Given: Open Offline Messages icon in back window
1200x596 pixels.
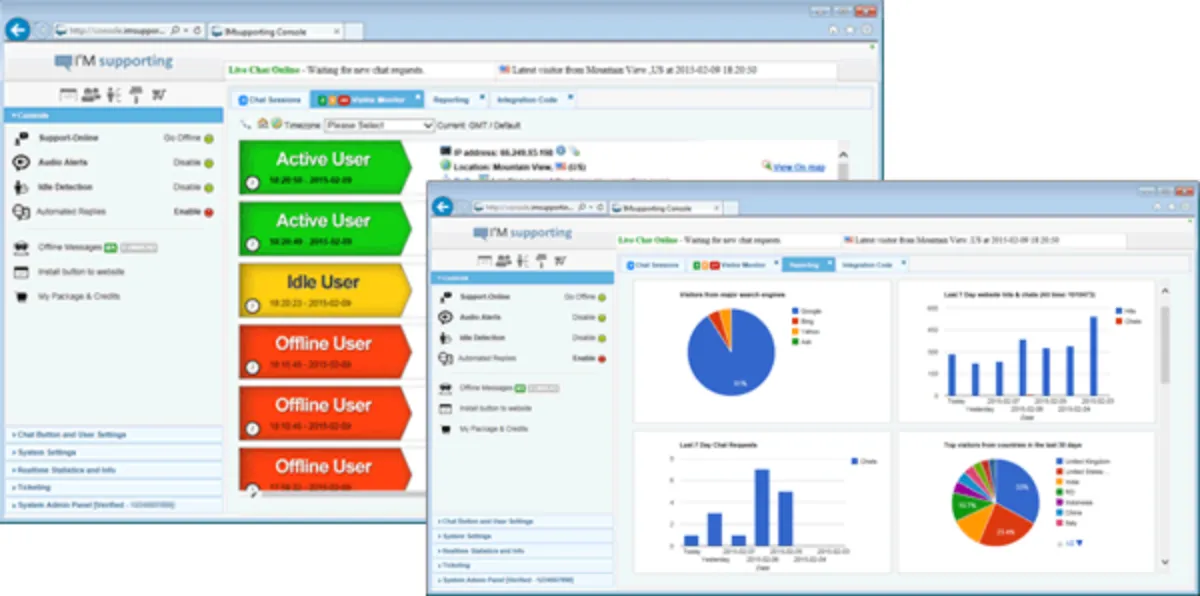Looking at the screenshot, I should click(21, 247).
